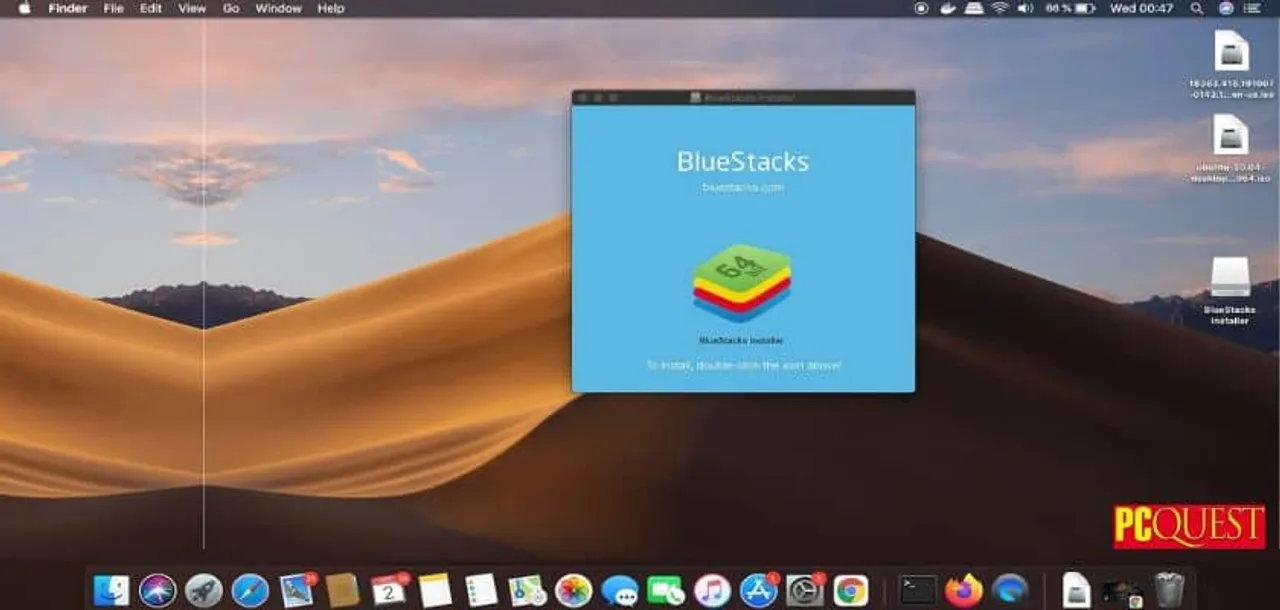Viewport: 1280px width, 610px height.
Task: Click the volume icon in menu bar
Action: click(x=1026, y=8)
